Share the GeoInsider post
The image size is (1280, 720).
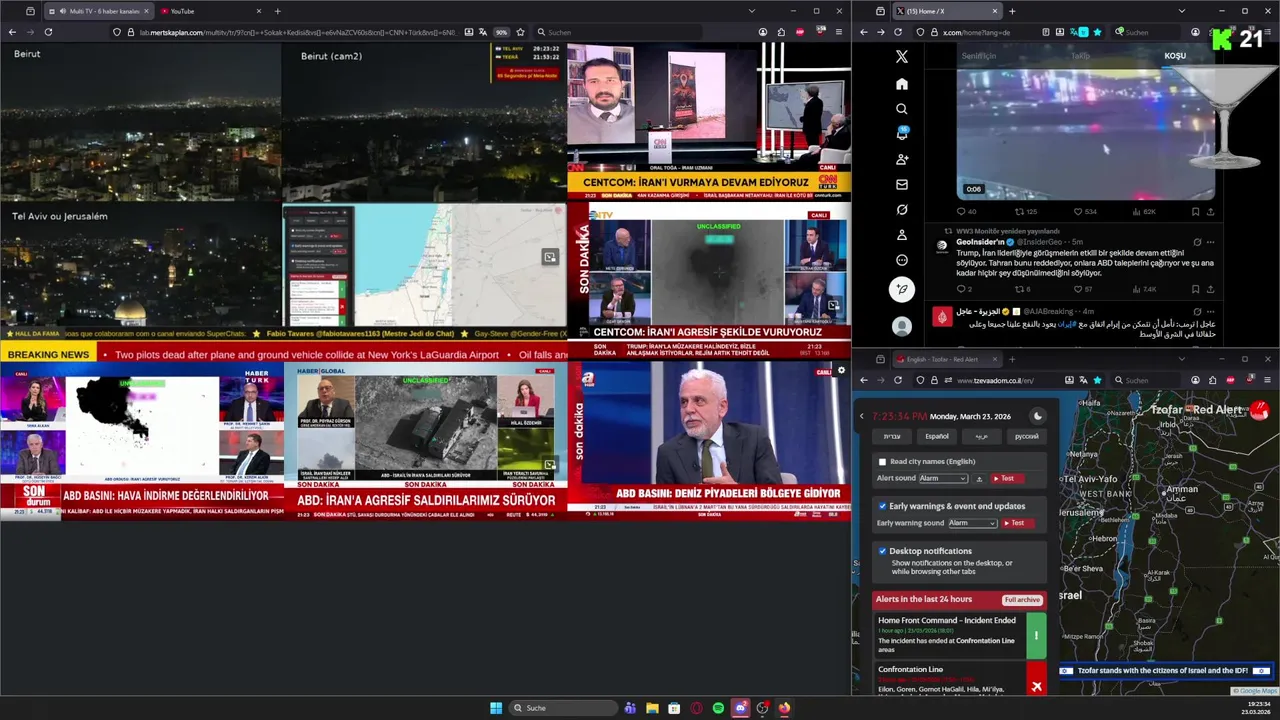point(1210,290)
